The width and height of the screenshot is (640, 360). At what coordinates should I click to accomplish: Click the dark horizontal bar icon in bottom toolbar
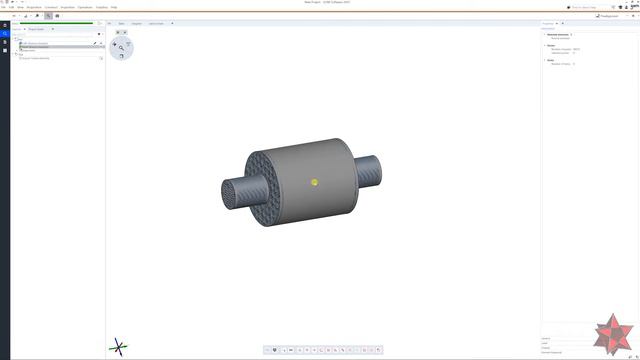tap(291, 350)
